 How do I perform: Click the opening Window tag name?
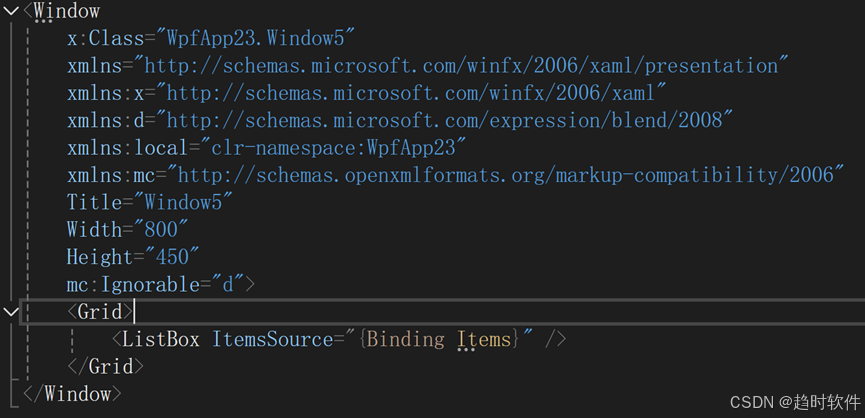pos(66,12)
